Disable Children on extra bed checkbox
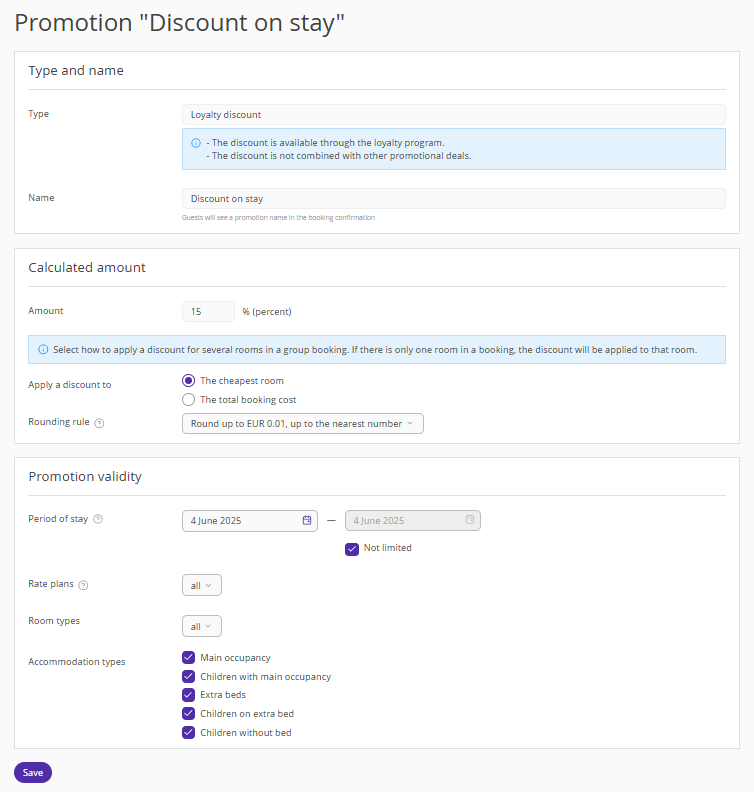 [188, 713]
